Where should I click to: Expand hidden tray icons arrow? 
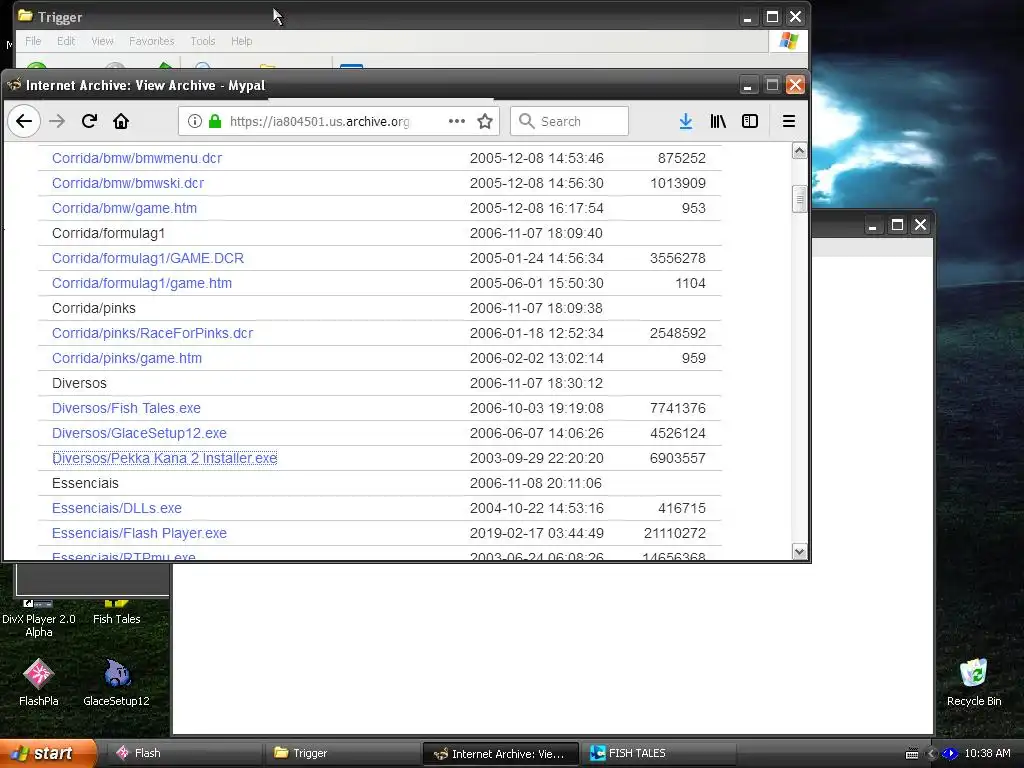click(931, 754)
